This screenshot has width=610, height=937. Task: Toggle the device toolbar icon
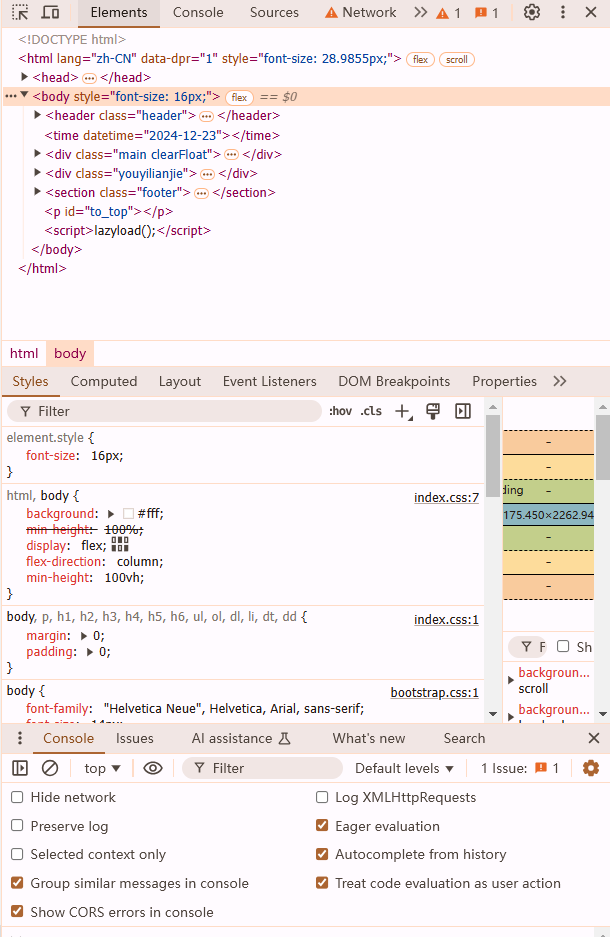(51, 12)
